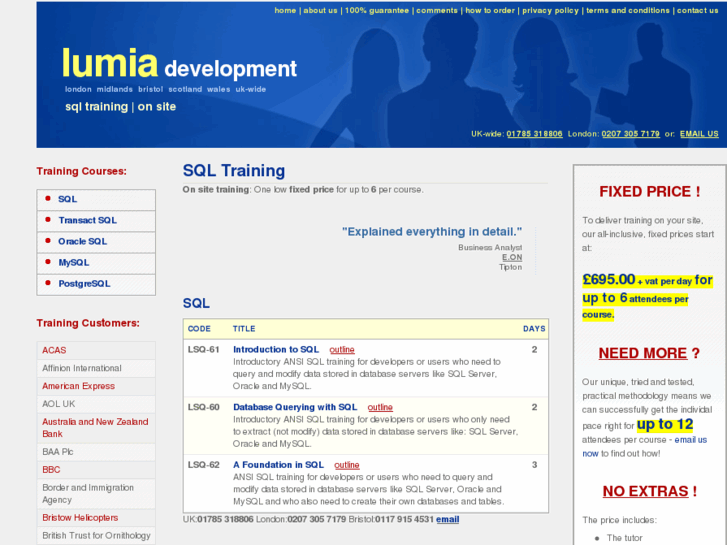
Task: Open the ACAS customer link
Action: (54, 350)
